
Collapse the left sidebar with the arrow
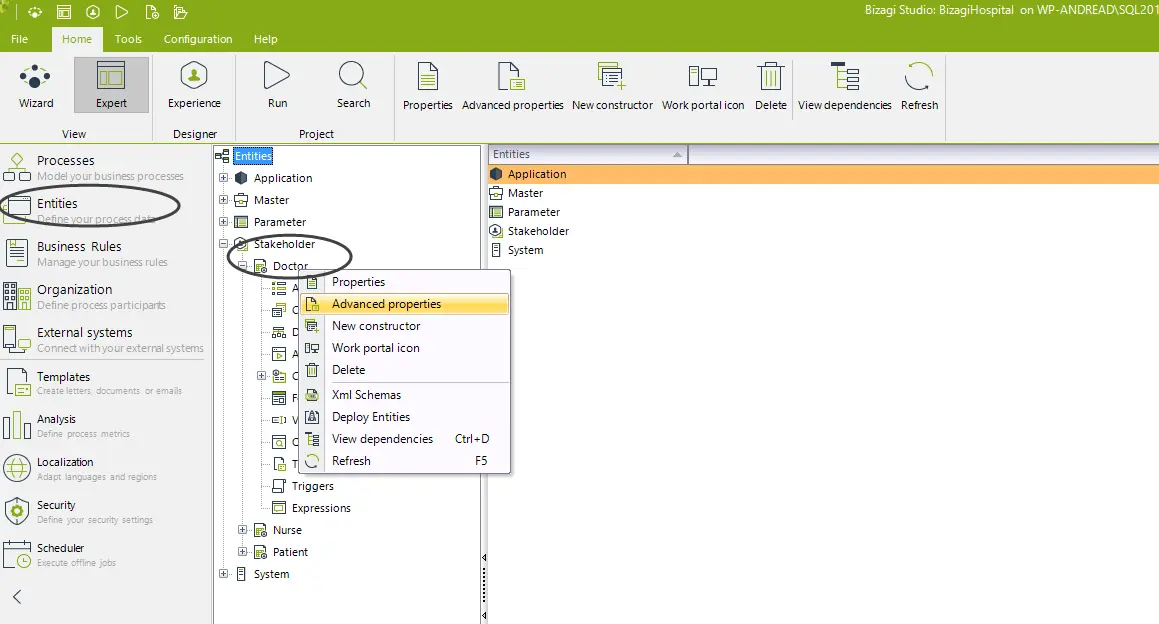pyautogui.click(x=17, y=597)
